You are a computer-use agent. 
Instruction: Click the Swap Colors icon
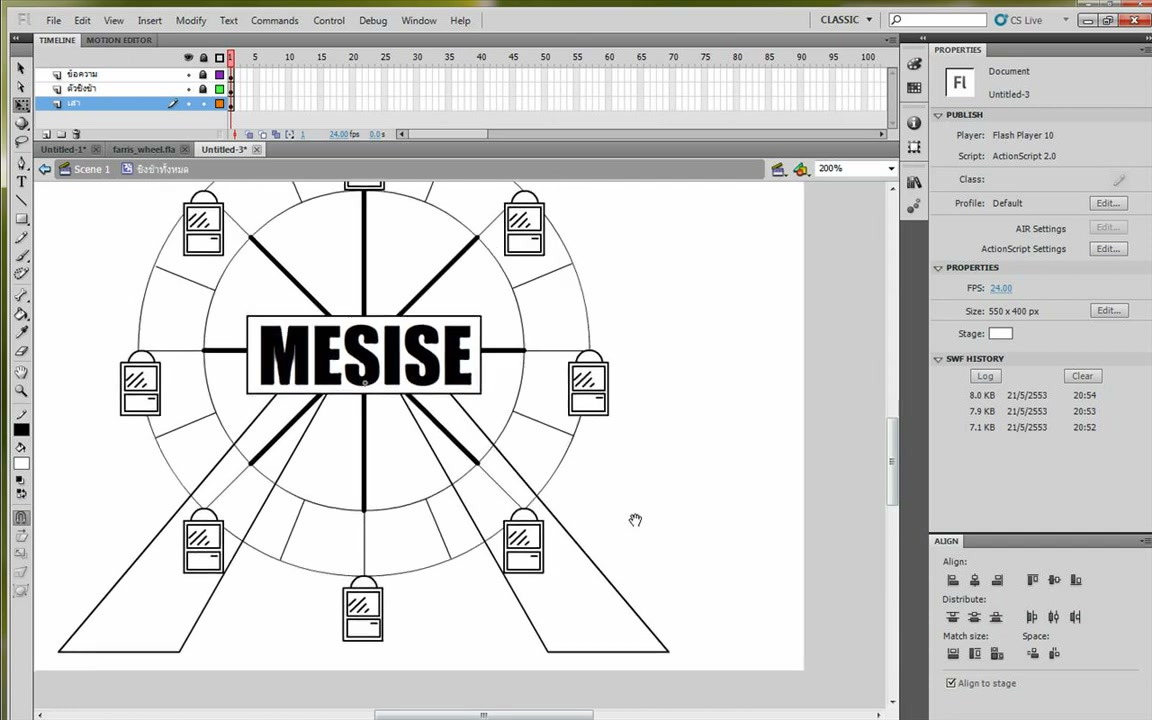pyautogui.click(x=21, y=494)
